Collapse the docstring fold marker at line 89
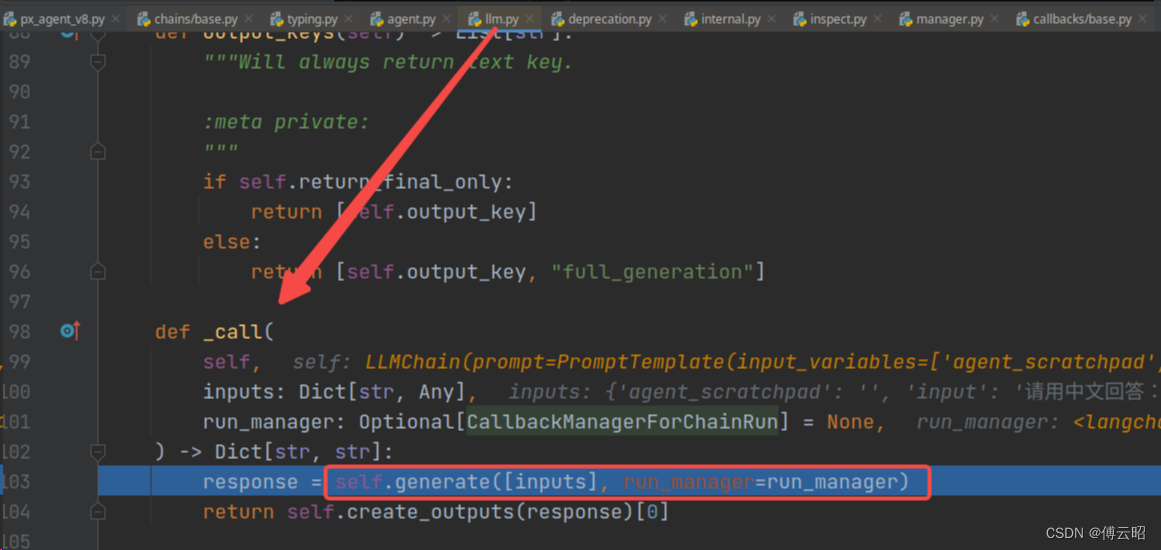Screen dimensions: 1161x550 pyautogui.click(x=98, y=63)
